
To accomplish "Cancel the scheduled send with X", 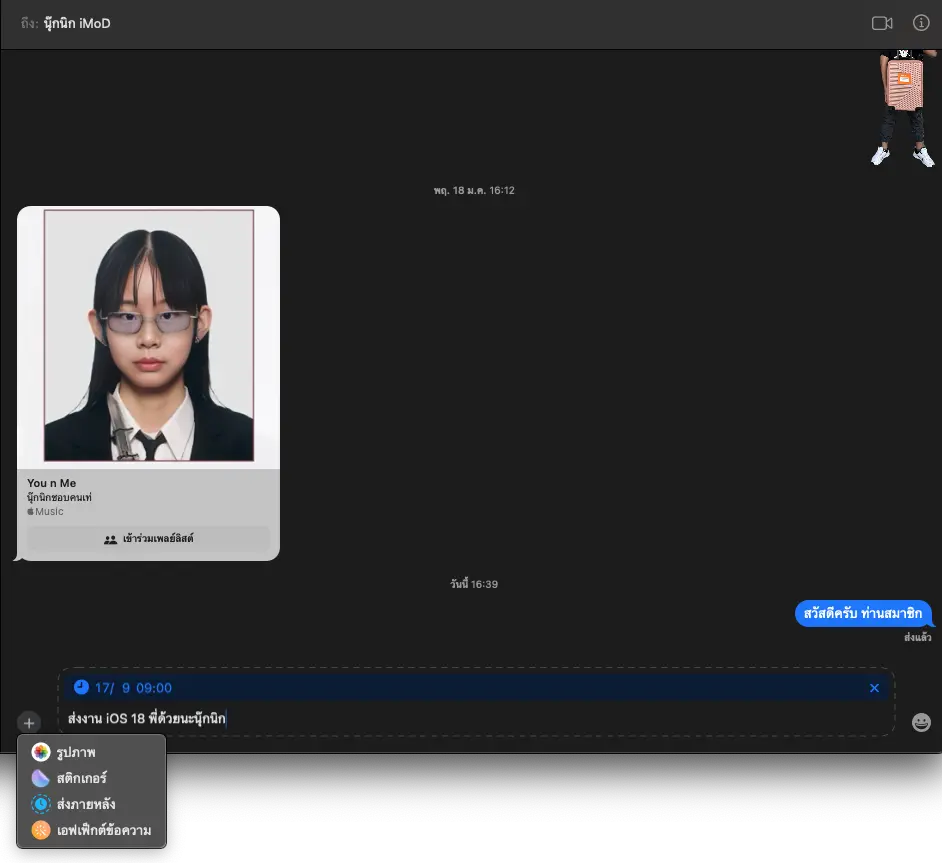I will [x=874, y=688].
